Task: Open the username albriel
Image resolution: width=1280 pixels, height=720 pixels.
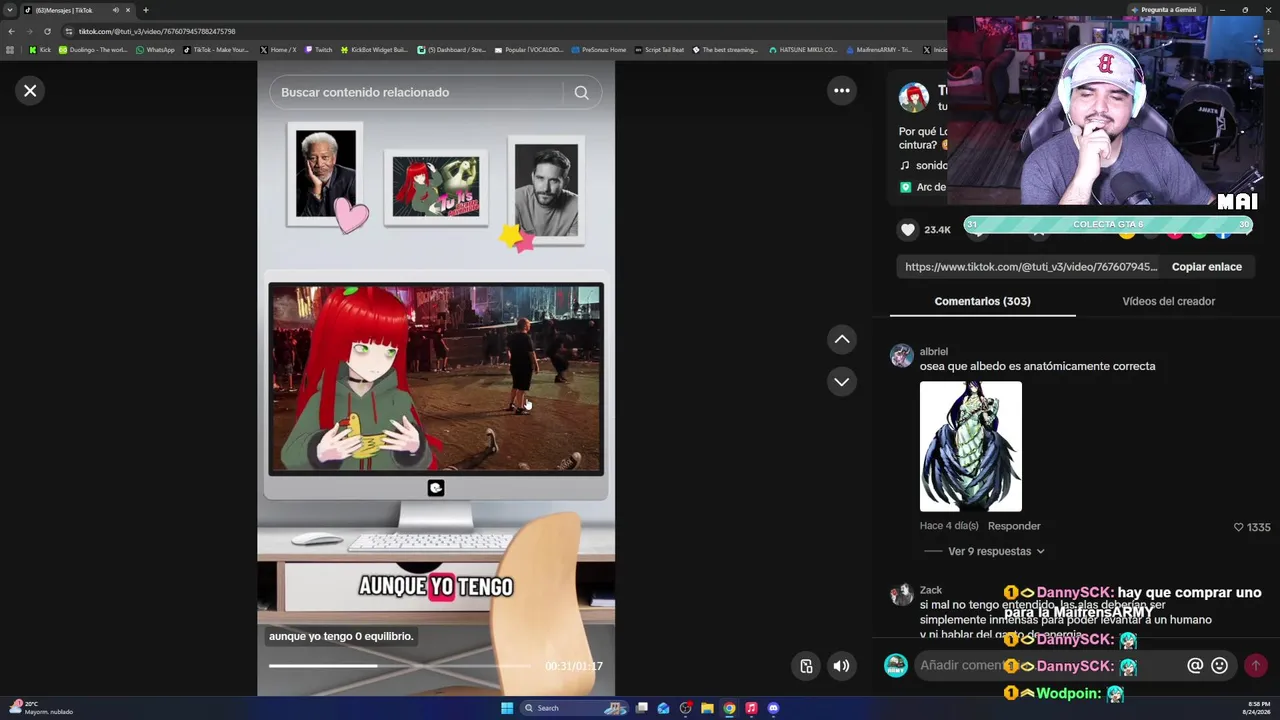Action: point(934,352)
